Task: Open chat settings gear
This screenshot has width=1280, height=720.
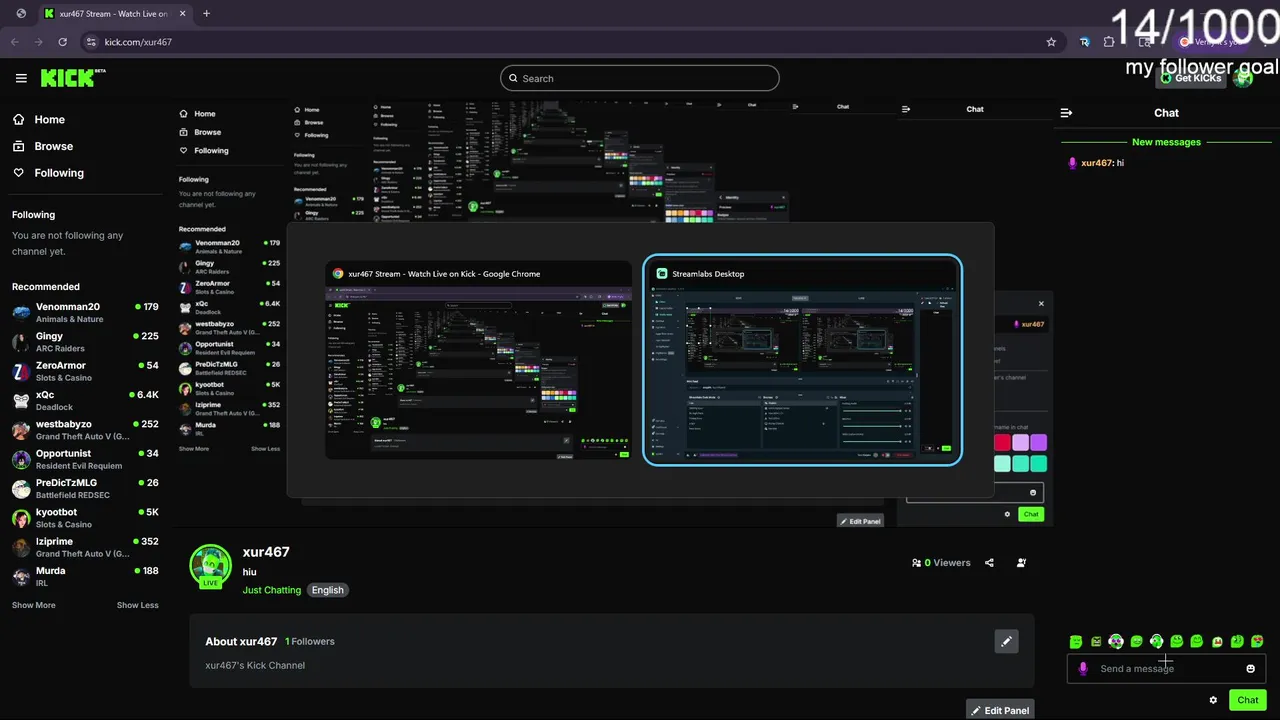Action: tap(1213, 700)
